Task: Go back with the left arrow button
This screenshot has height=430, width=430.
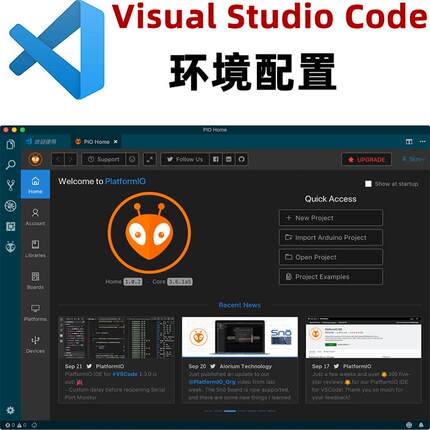Action: point(58,159)
